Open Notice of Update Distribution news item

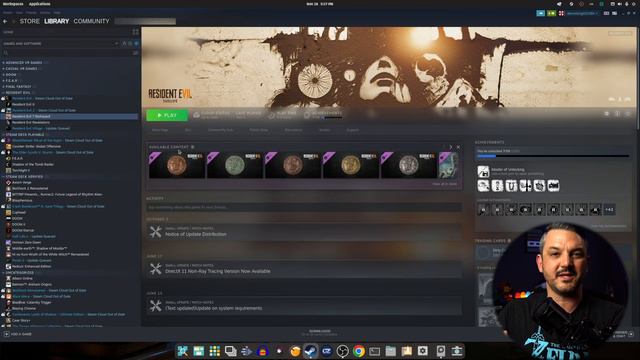304,232
